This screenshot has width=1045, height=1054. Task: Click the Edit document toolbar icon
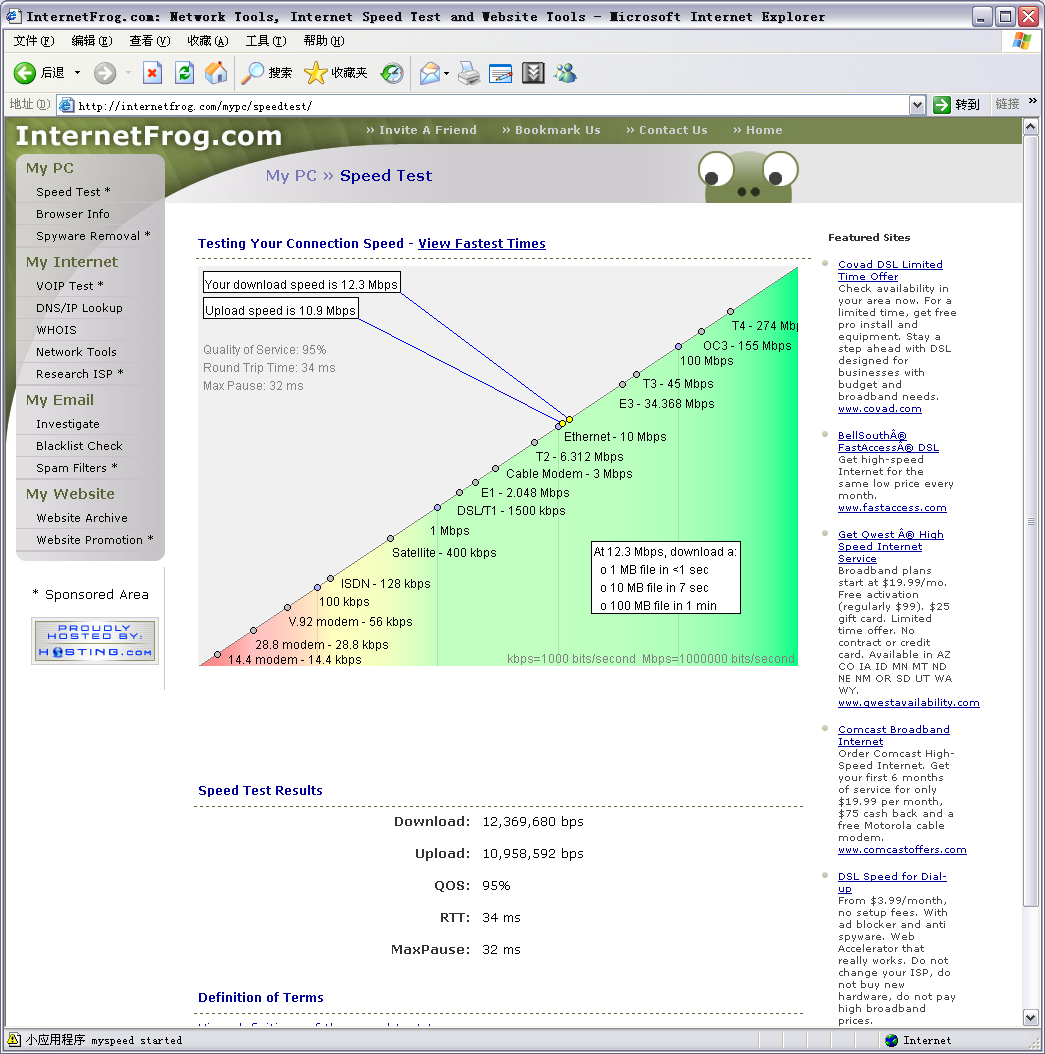coord(501,73)
